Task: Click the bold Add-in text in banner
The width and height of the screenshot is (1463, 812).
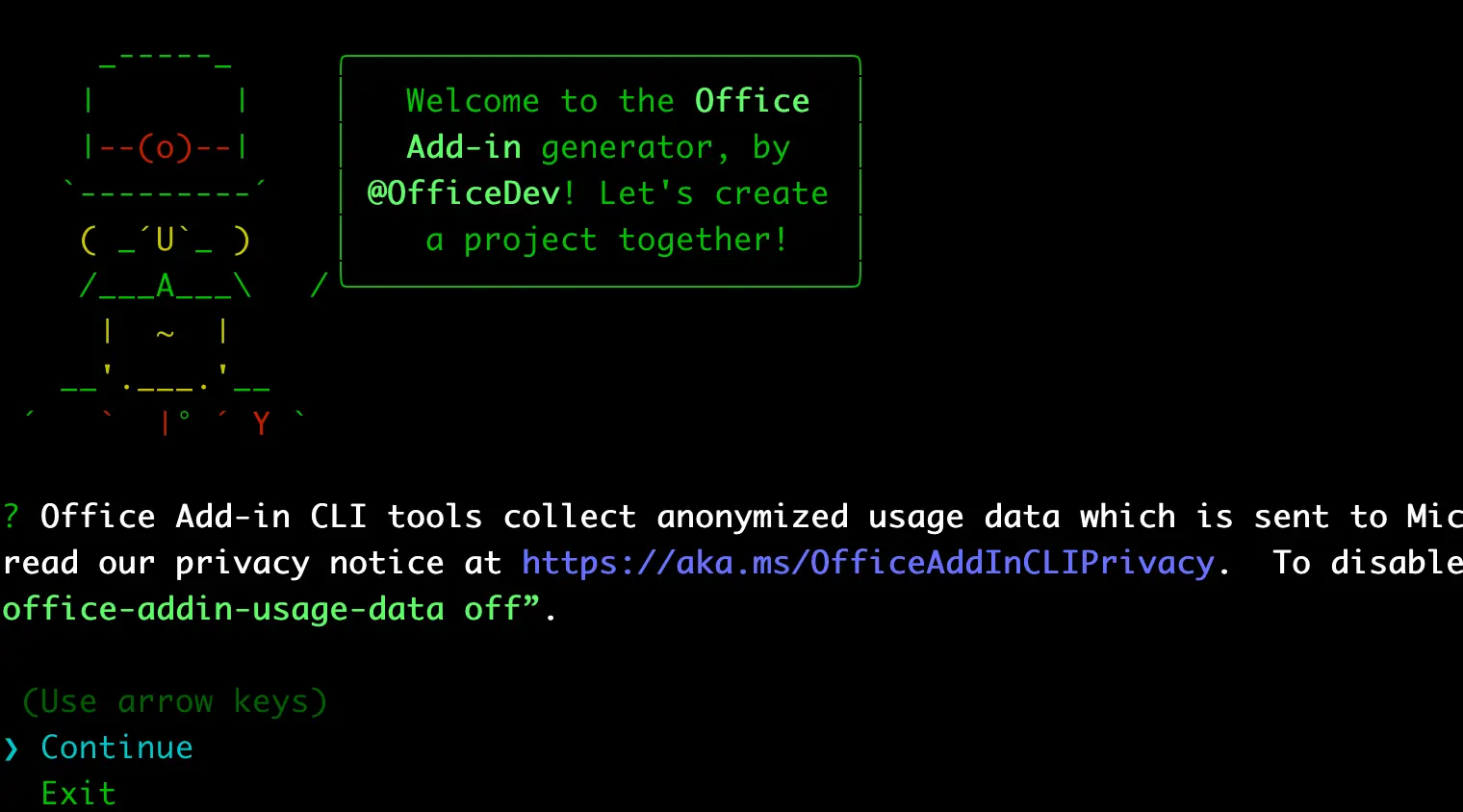Action: coord(463,147)
